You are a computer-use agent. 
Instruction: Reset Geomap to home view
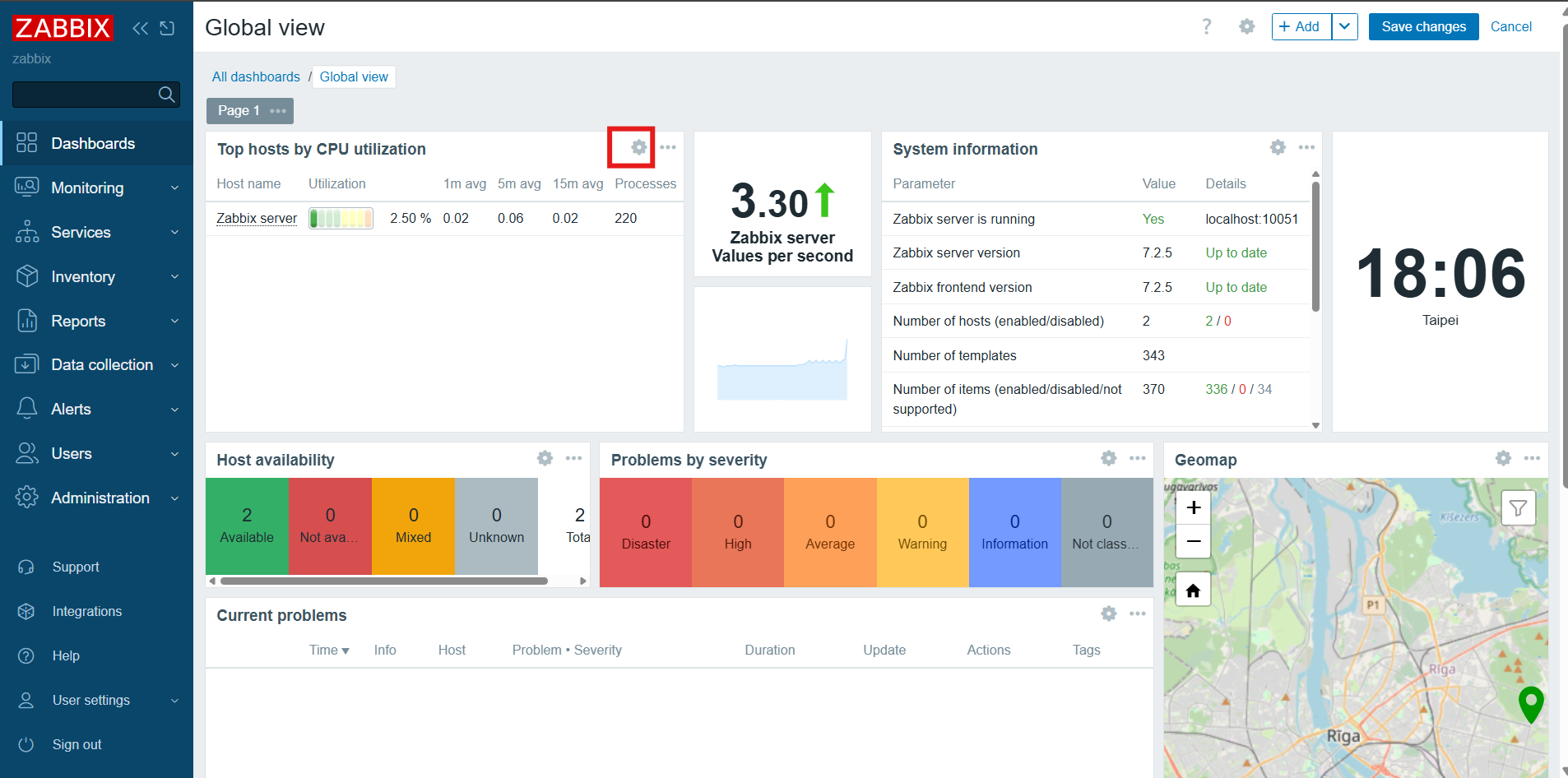point(1193,590)
